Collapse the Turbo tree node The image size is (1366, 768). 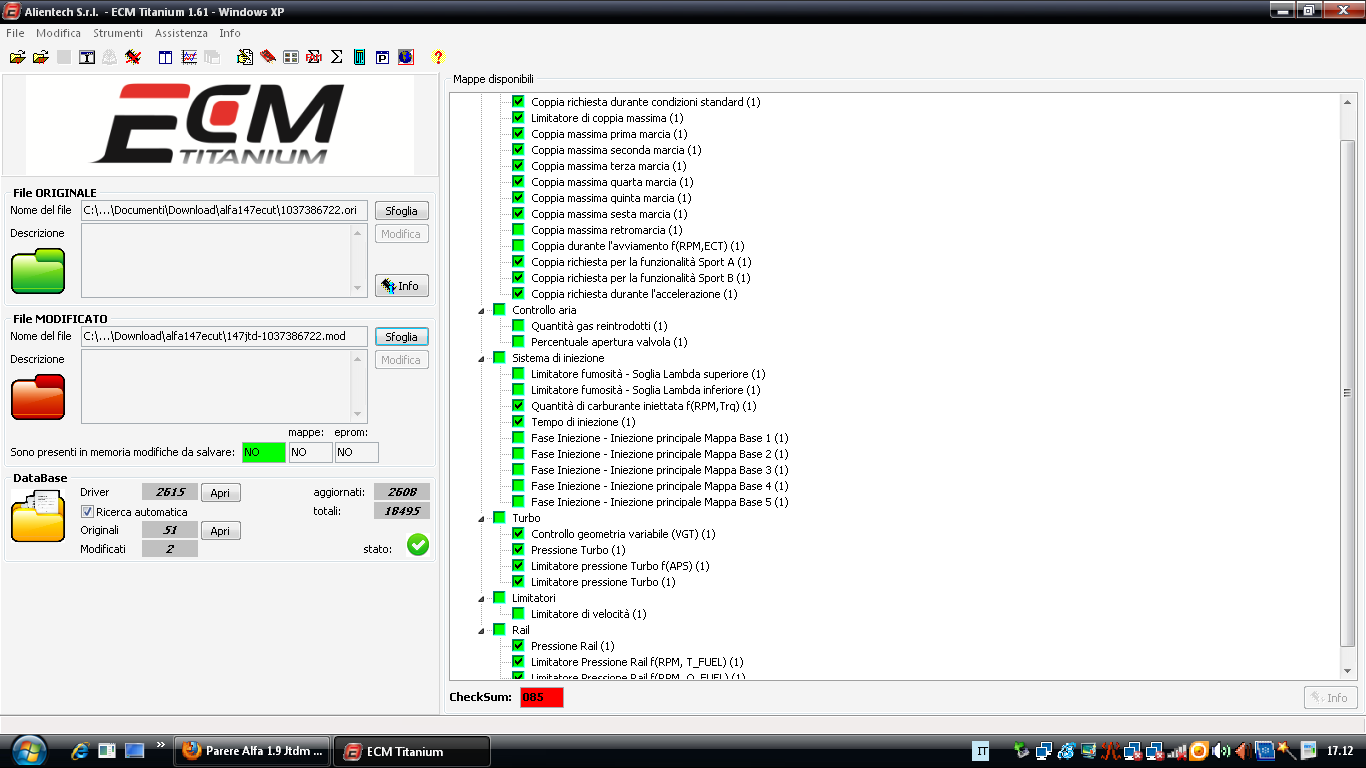[481, 518]
